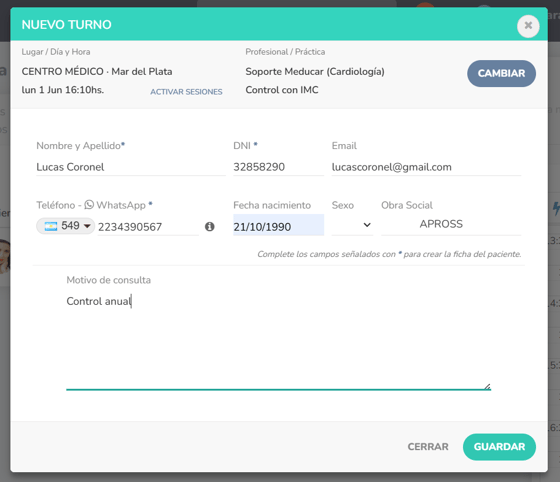Open the Argentina flag country code selector
The image size is (560, 482).
pyautogui.click(x=65, y=226)
